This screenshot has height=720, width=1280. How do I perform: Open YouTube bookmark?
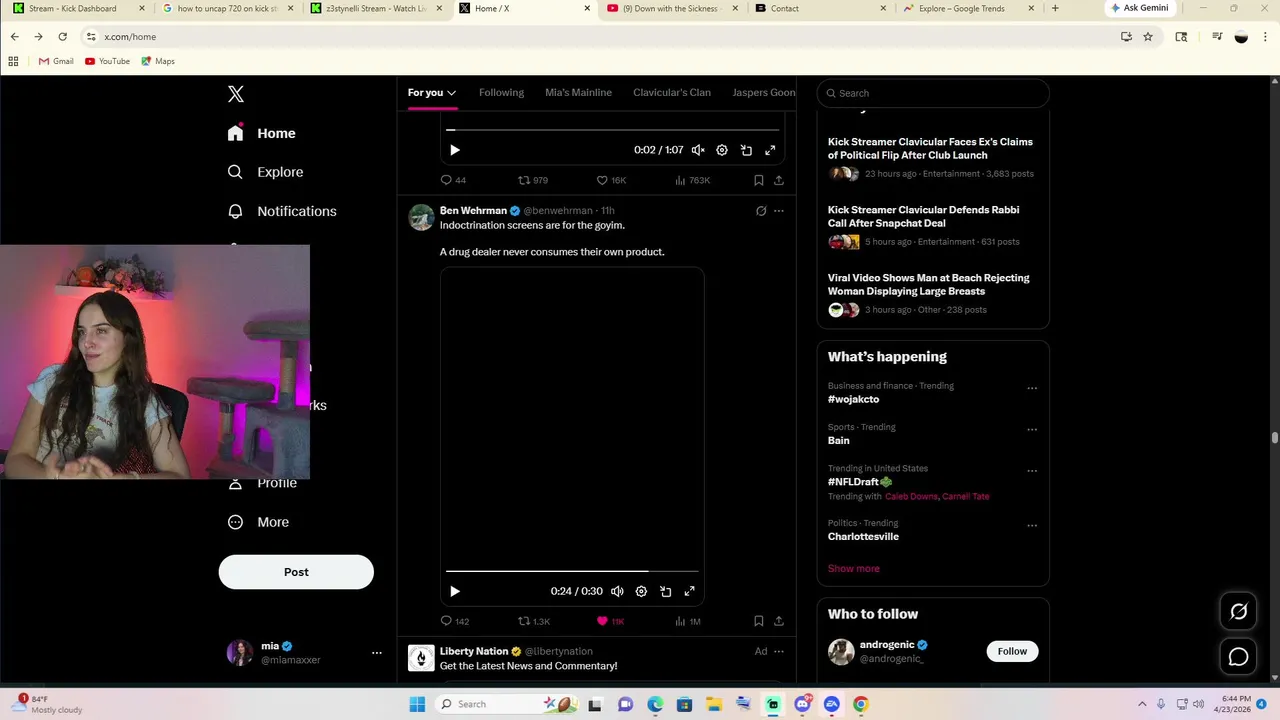[107, 61]
